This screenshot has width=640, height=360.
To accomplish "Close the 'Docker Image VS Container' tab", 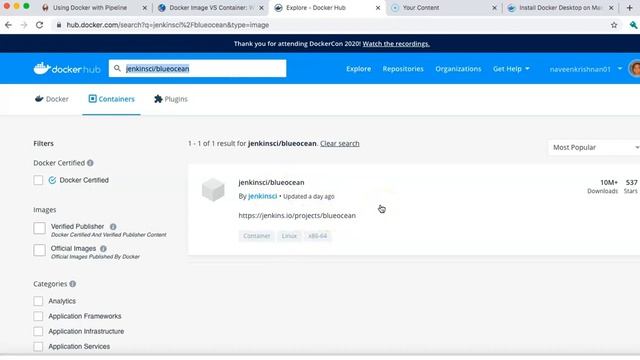I will point(261,8).
